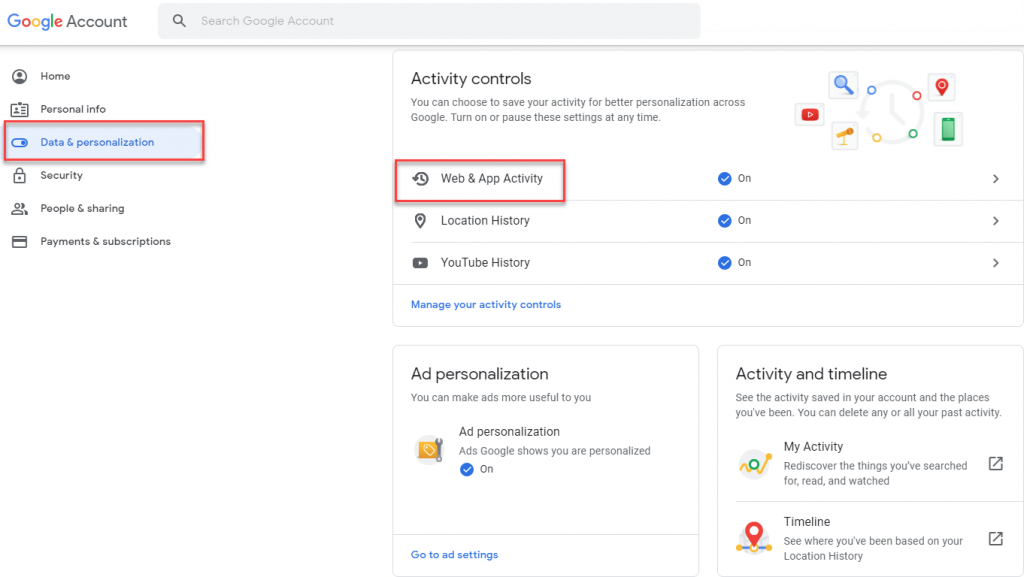The image size is (1024, 577).
Task: Click Activity controls heading
Action: coord(471,79)
